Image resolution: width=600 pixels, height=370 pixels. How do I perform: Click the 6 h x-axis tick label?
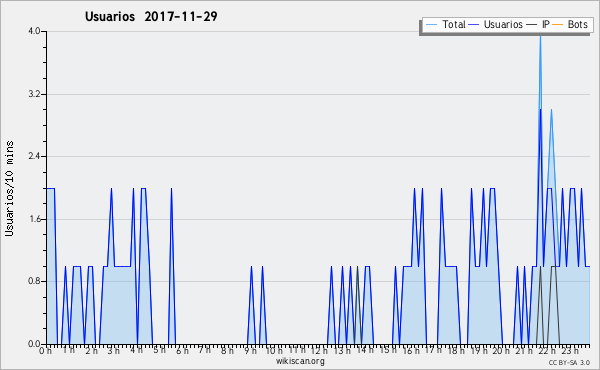182,350
